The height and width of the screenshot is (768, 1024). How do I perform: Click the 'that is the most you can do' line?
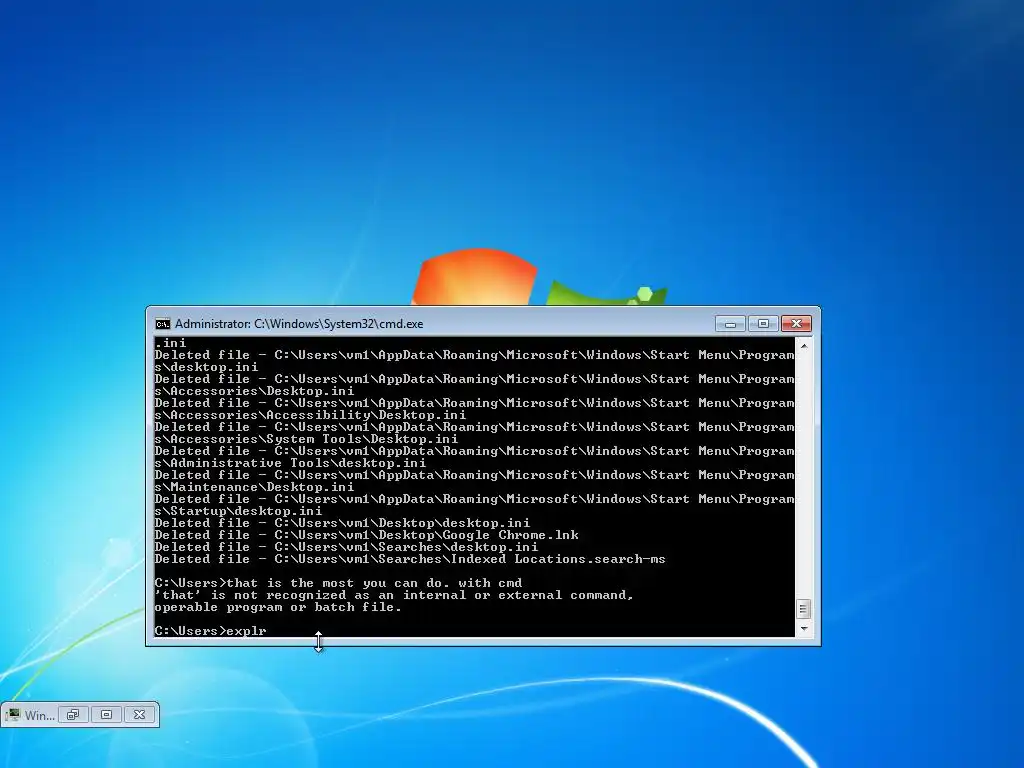(338, 583)
